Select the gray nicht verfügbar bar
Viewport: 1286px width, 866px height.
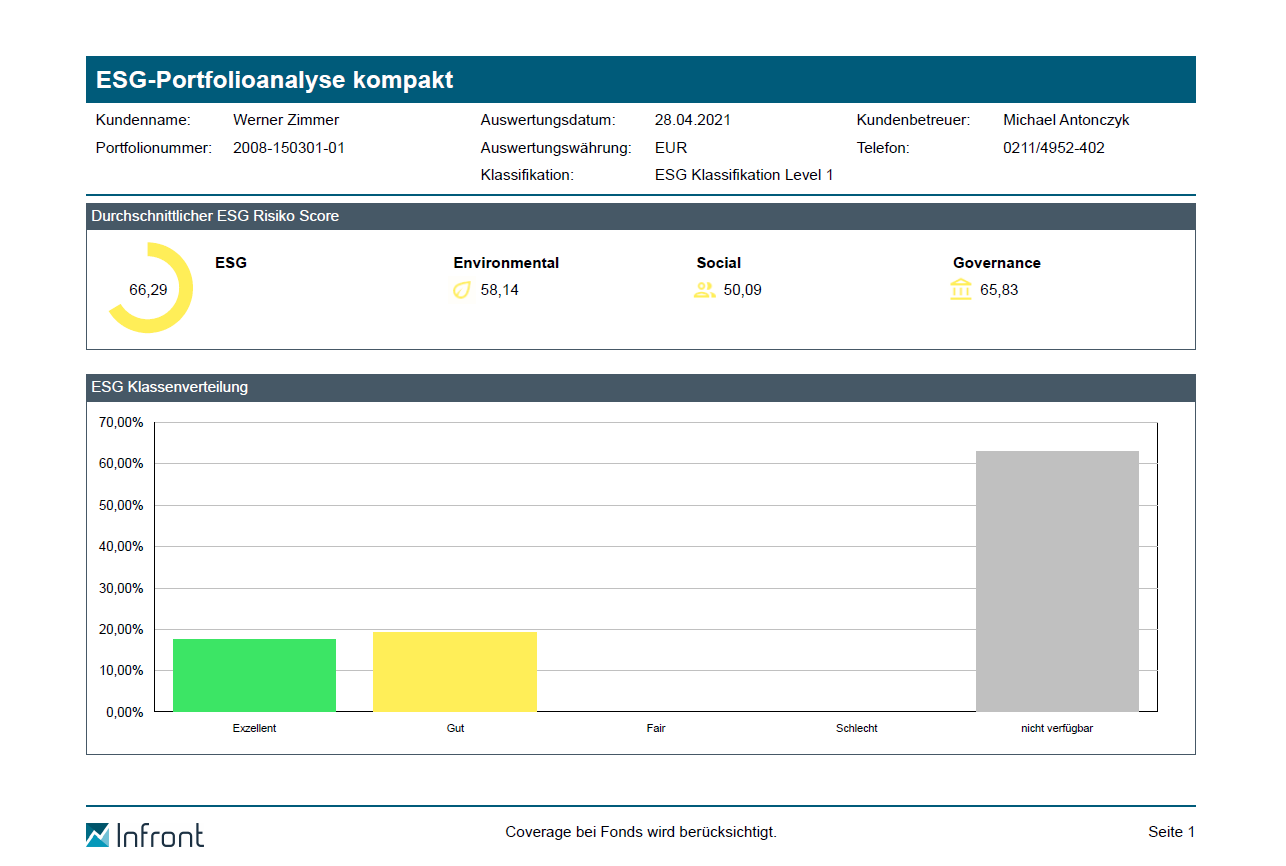pos(1057,581)
